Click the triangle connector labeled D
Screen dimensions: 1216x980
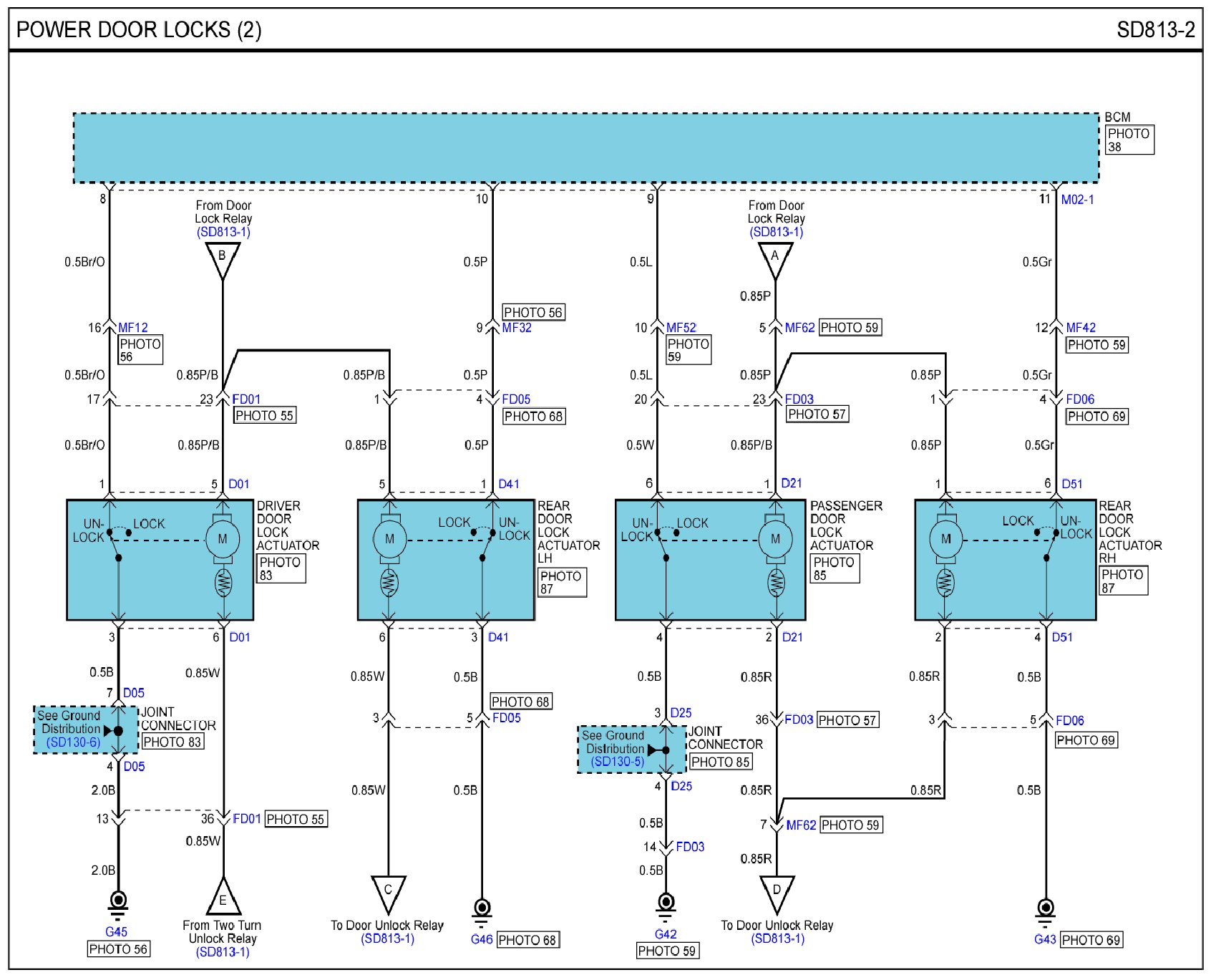[x=777, y=892]
